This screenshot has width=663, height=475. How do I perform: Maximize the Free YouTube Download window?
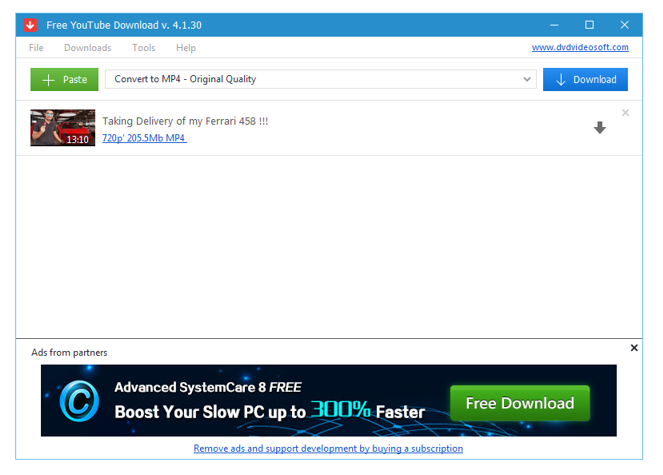pyautogui.click(x=589, y=25)
